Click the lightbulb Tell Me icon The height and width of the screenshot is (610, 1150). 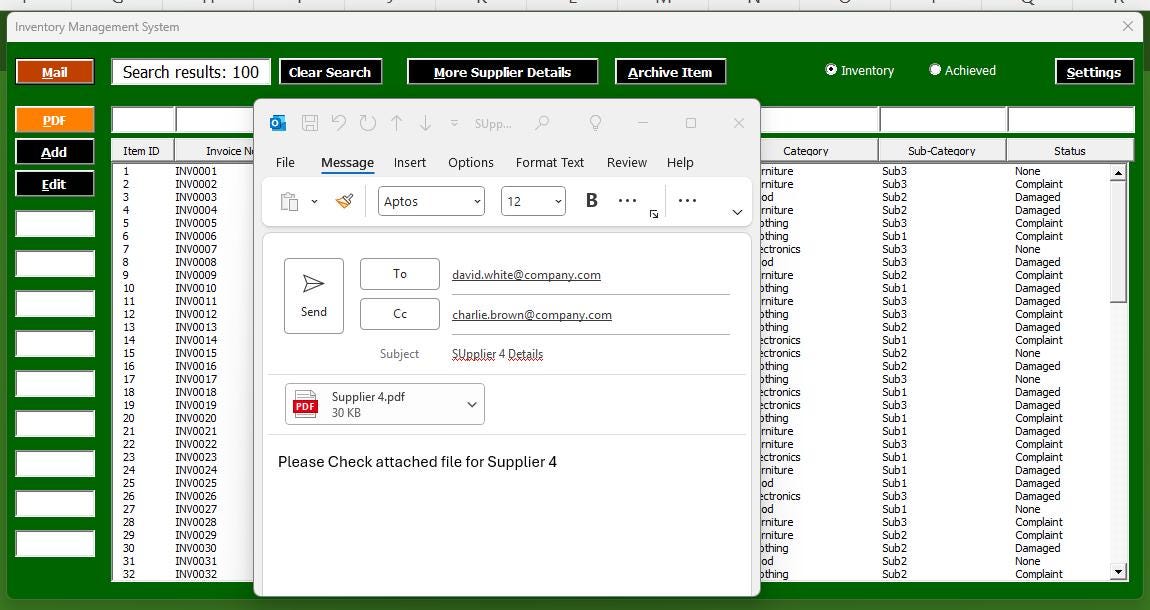595,122
